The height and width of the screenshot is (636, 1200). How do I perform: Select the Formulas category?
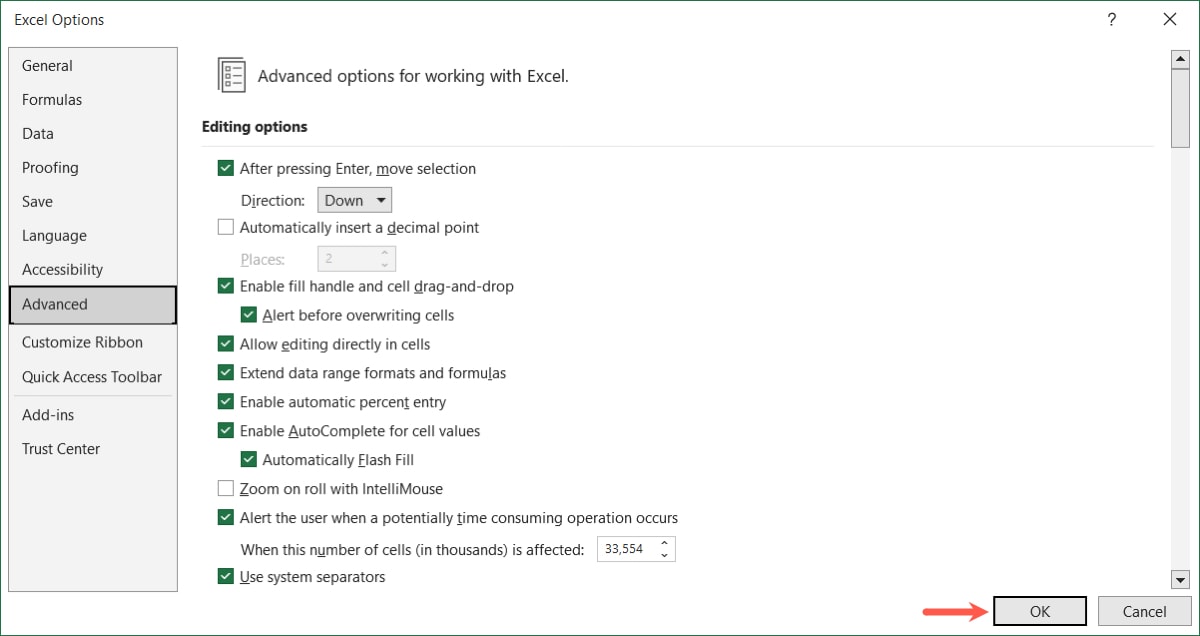[x=51, y=99]
